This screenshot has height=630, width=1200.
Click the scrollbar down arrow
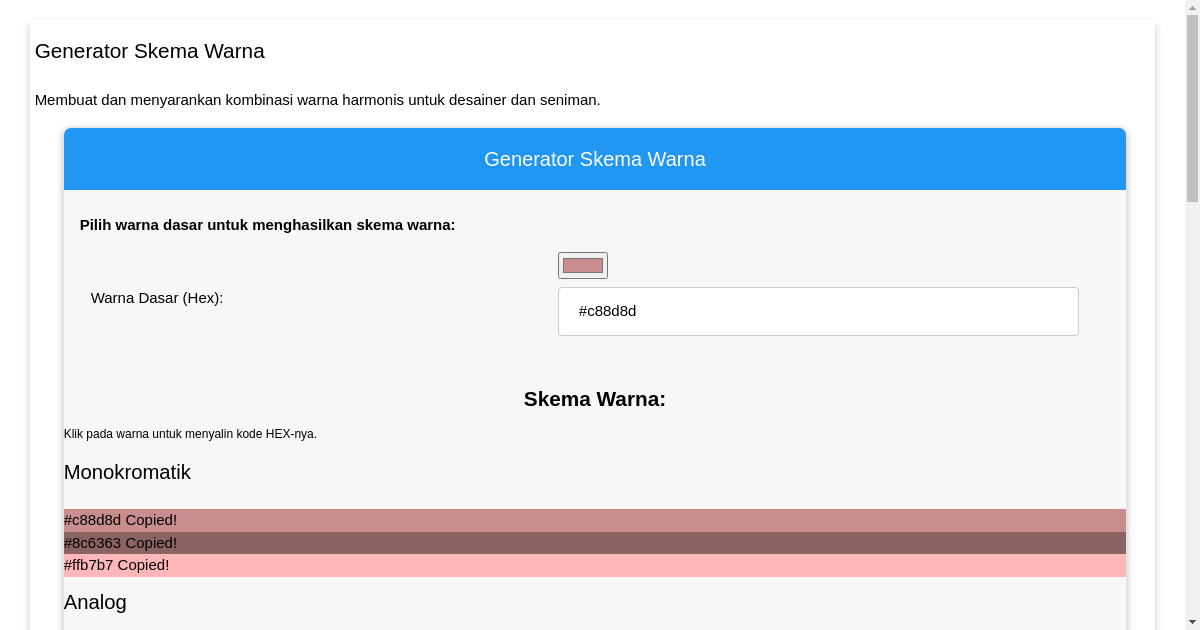(1193, 621)
